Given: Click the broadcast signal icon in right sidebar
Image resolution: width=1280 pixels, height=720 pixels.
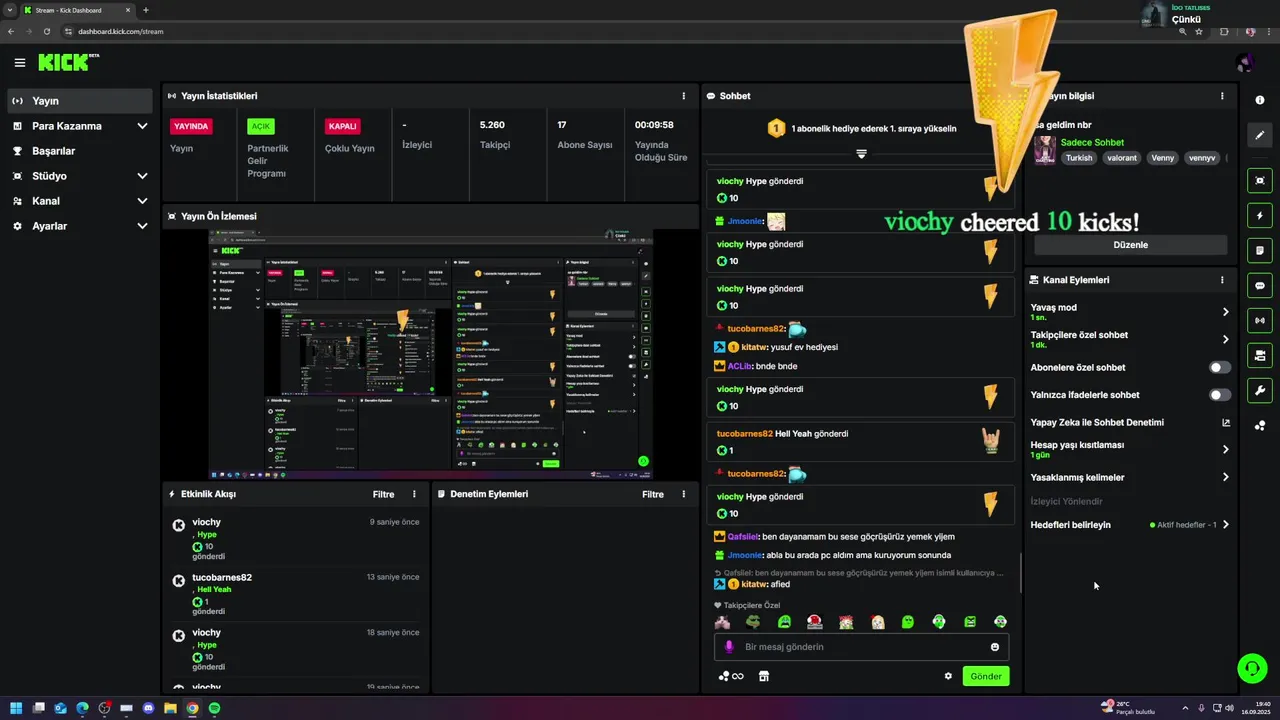Looking at the screenshot, I should tap(1259, 320).
